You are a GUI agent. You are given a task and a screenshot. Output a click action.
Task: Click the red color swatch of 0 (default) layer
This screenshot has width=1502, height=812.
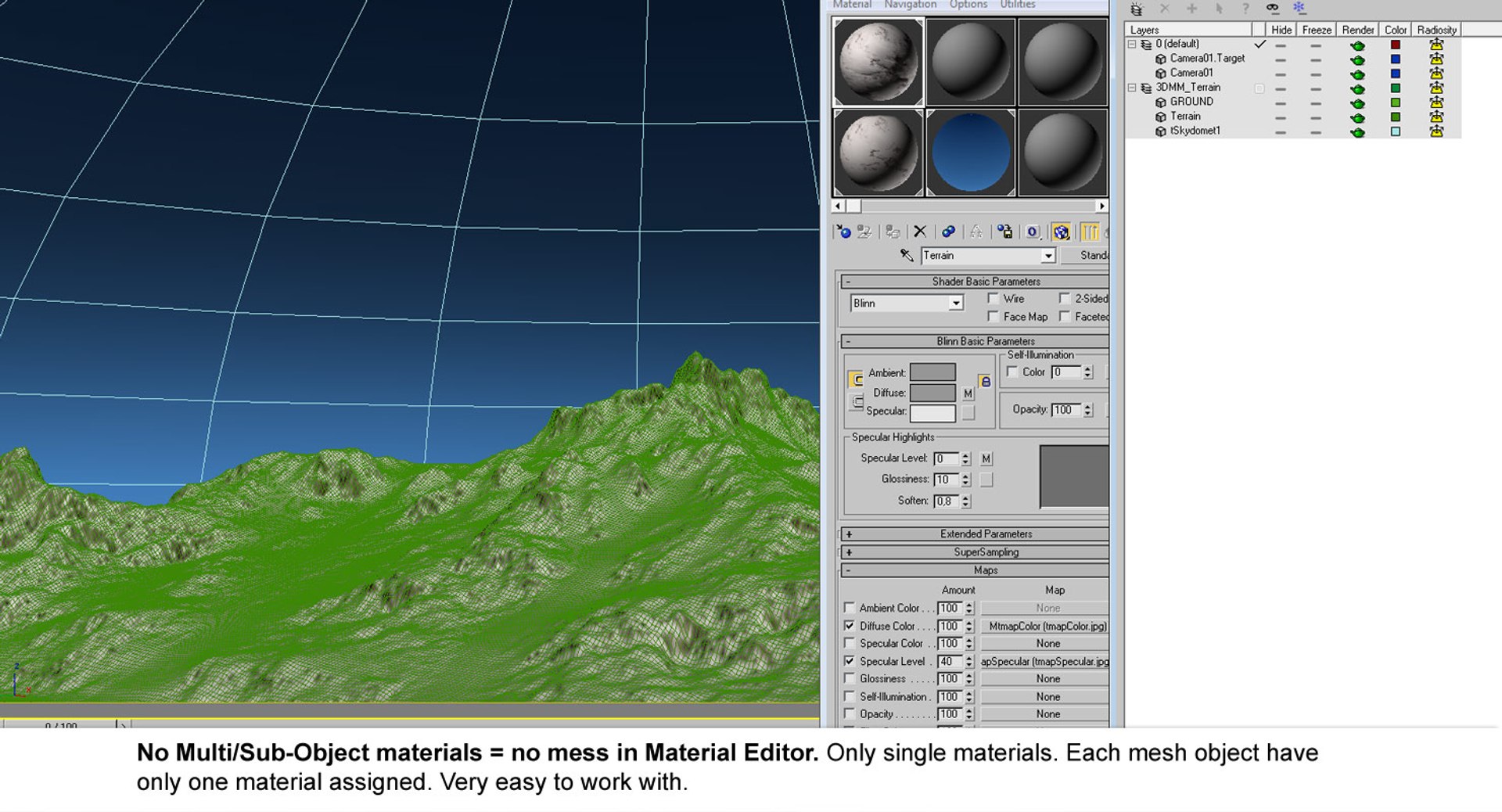pos(1396,45)
